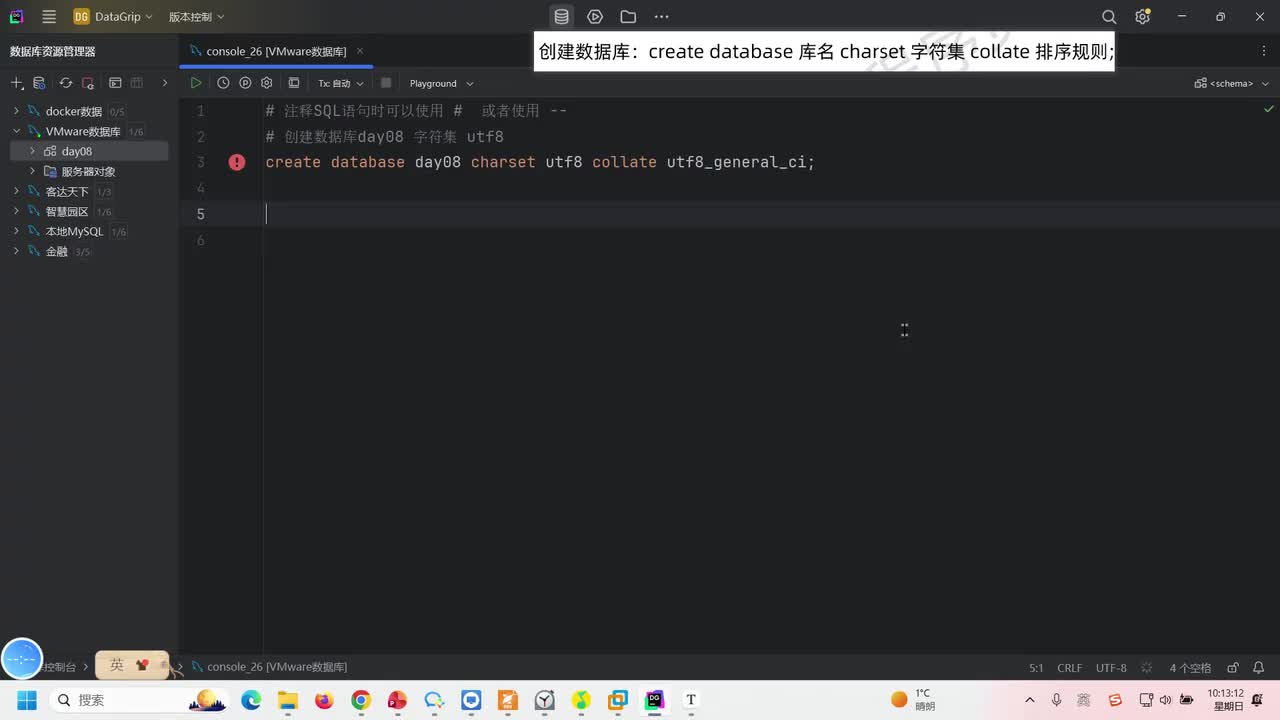Open Google Chrome from taskbar
Screen dimensions: 1280x720
pyautogui.click(x=361, y=700)
